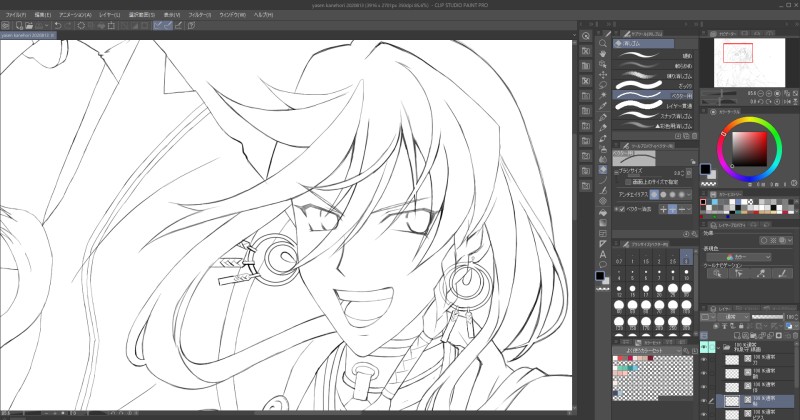
Task: Check the specify size on screen checkbox
Action: (x=628, y=182)
